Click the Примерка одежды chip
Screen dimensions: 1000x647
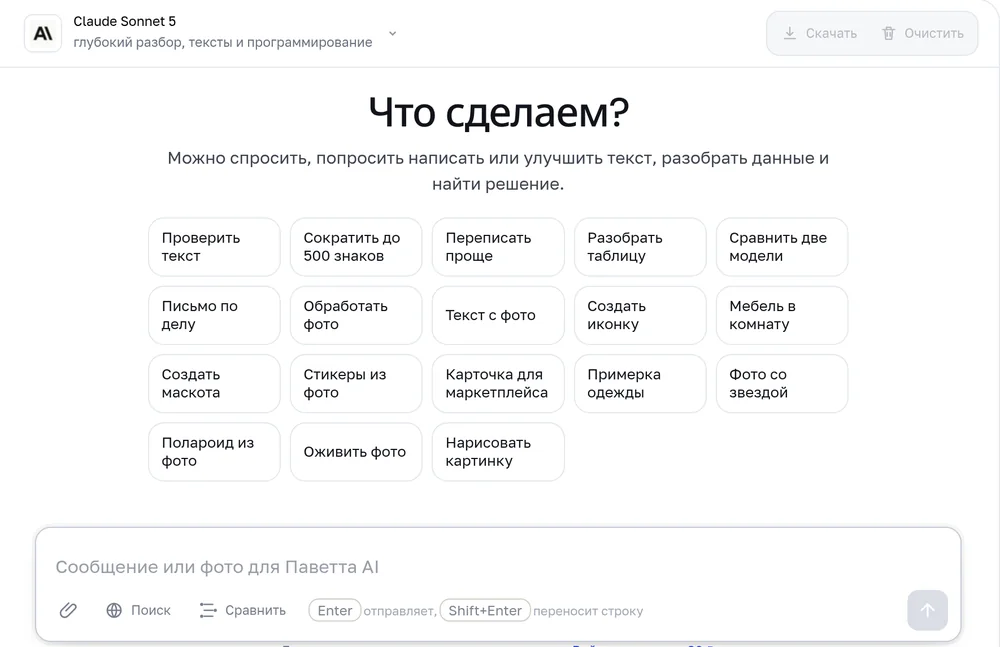point(640,383)
